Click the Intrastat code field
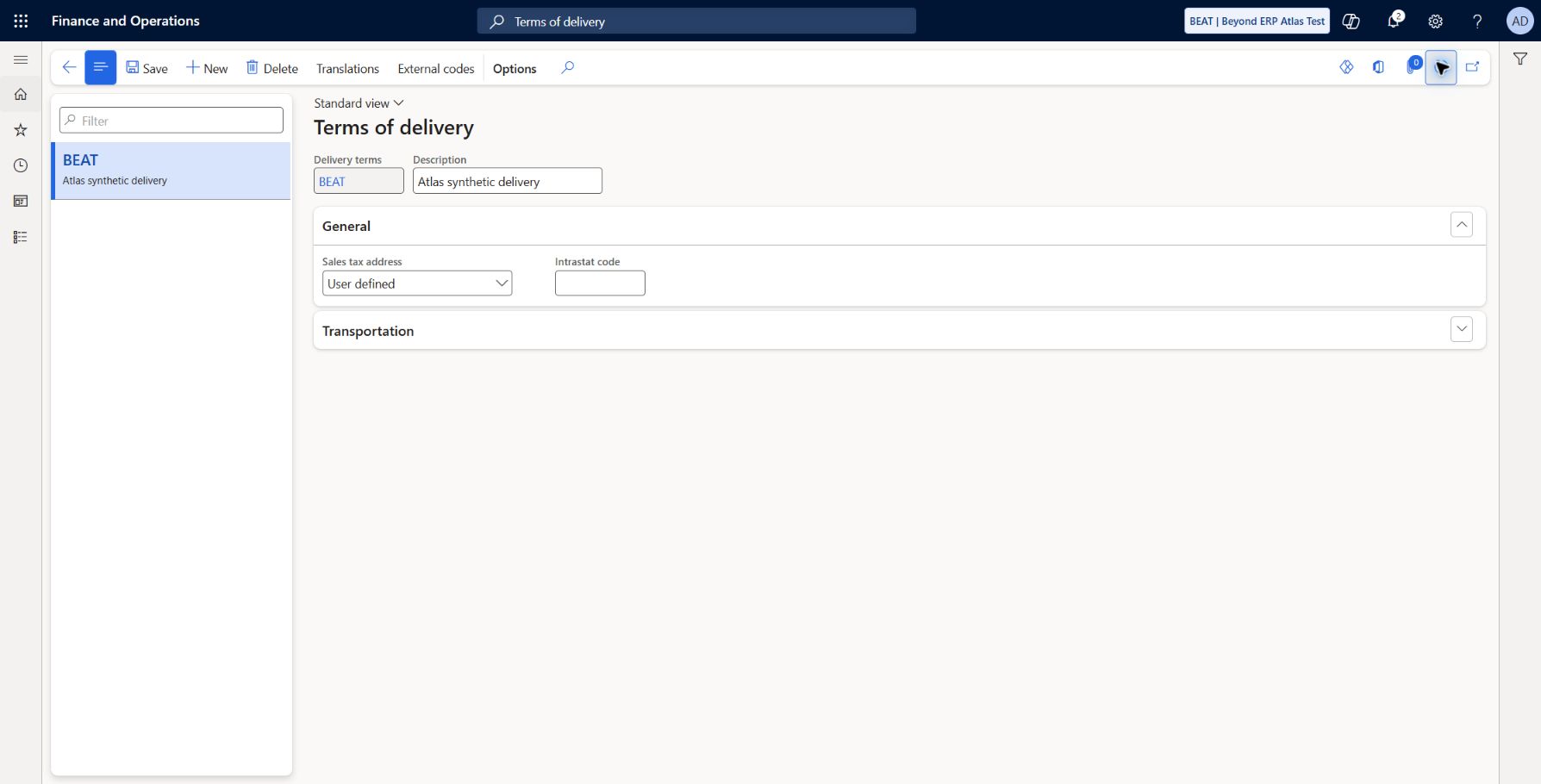The height and width of the screenshot is (784, 1541). point(600,283)
